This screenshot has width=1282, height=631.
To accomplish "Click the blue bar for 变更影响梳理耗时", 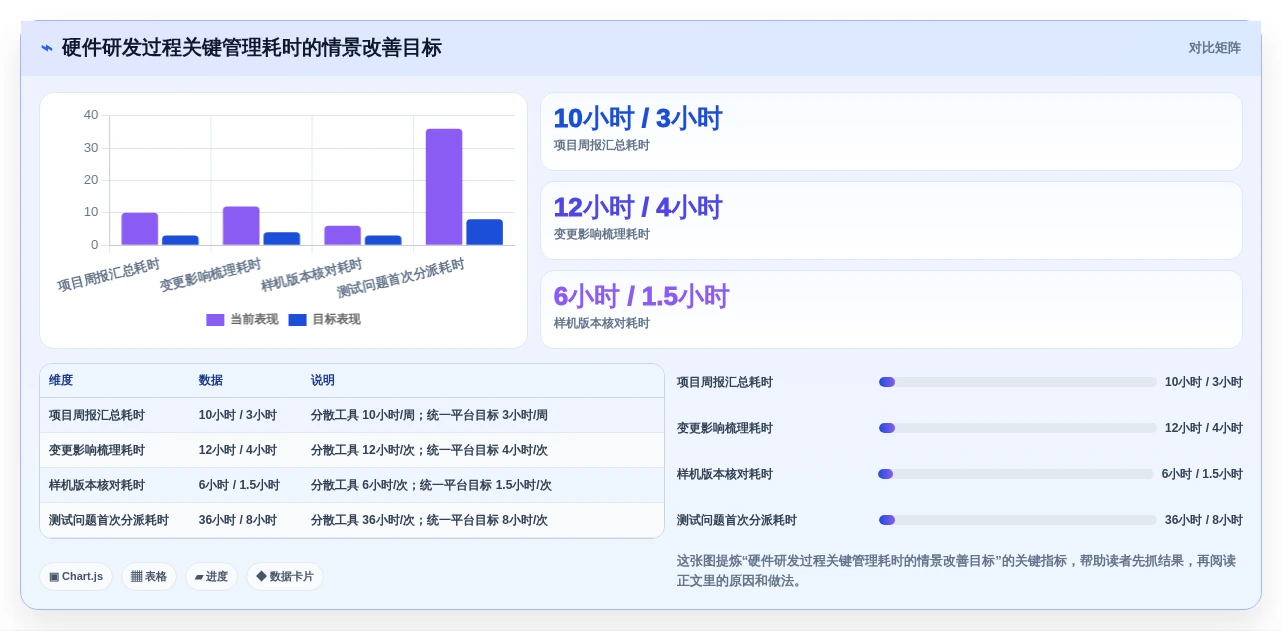I will tap(282, 239).
